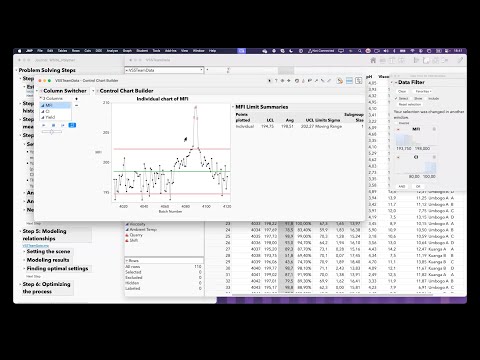Image resolution: width=480 pixels, height=360 pixels.
Task: Open the Column Switcher red triangle menu
Action: (41, 91)
